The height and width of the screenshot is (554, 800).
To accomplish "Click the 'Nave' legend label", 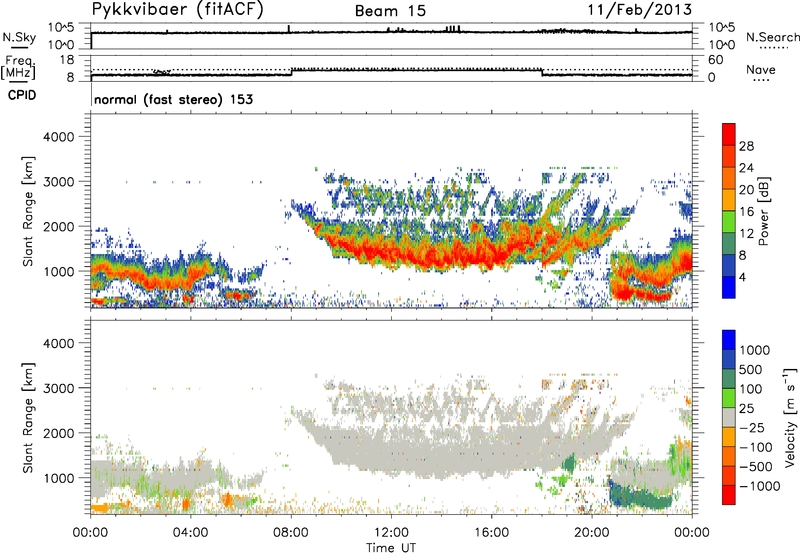I will [761, 69].
